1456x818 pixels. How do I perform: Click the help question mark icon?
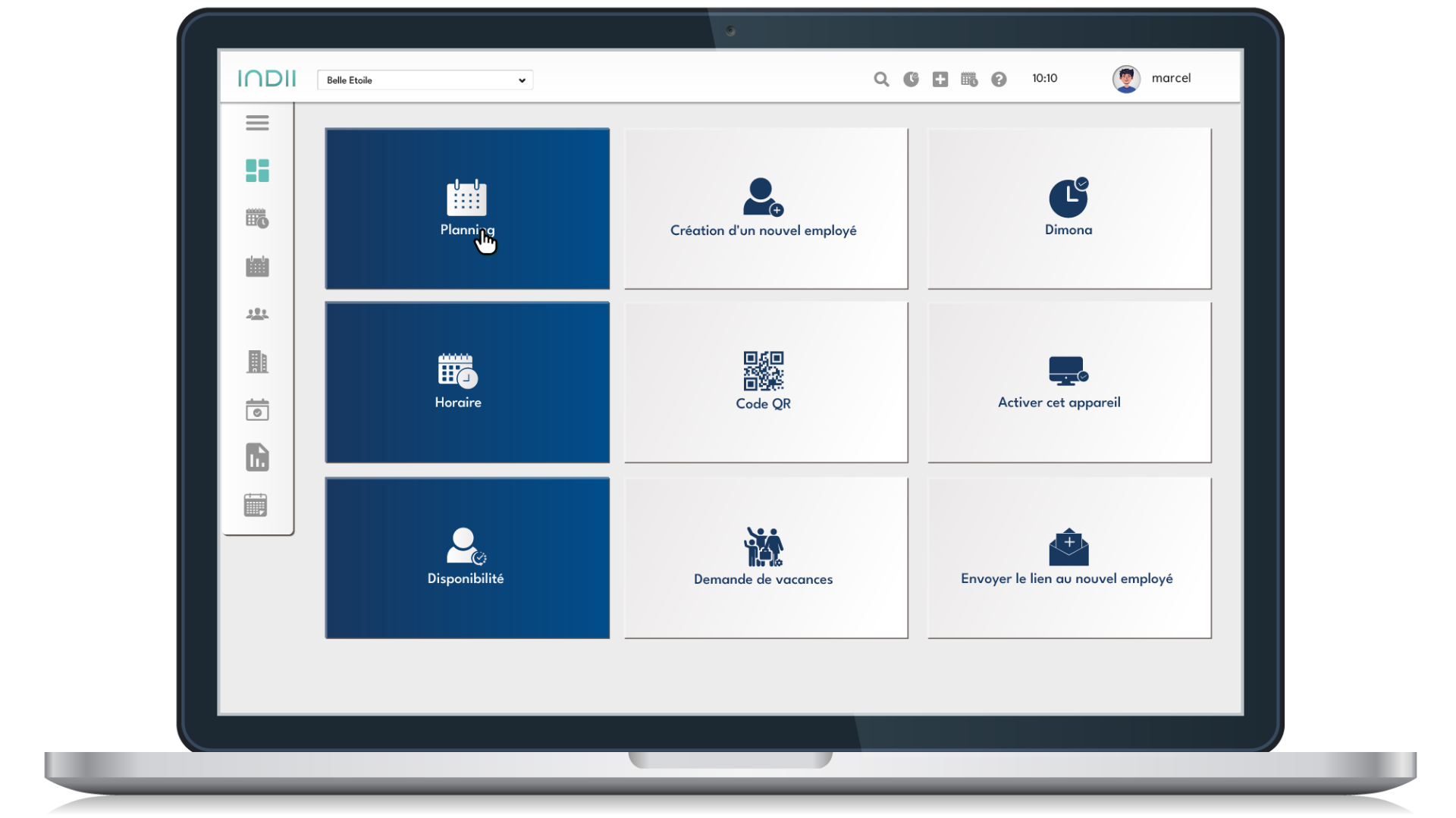click(x=999, y=79)
